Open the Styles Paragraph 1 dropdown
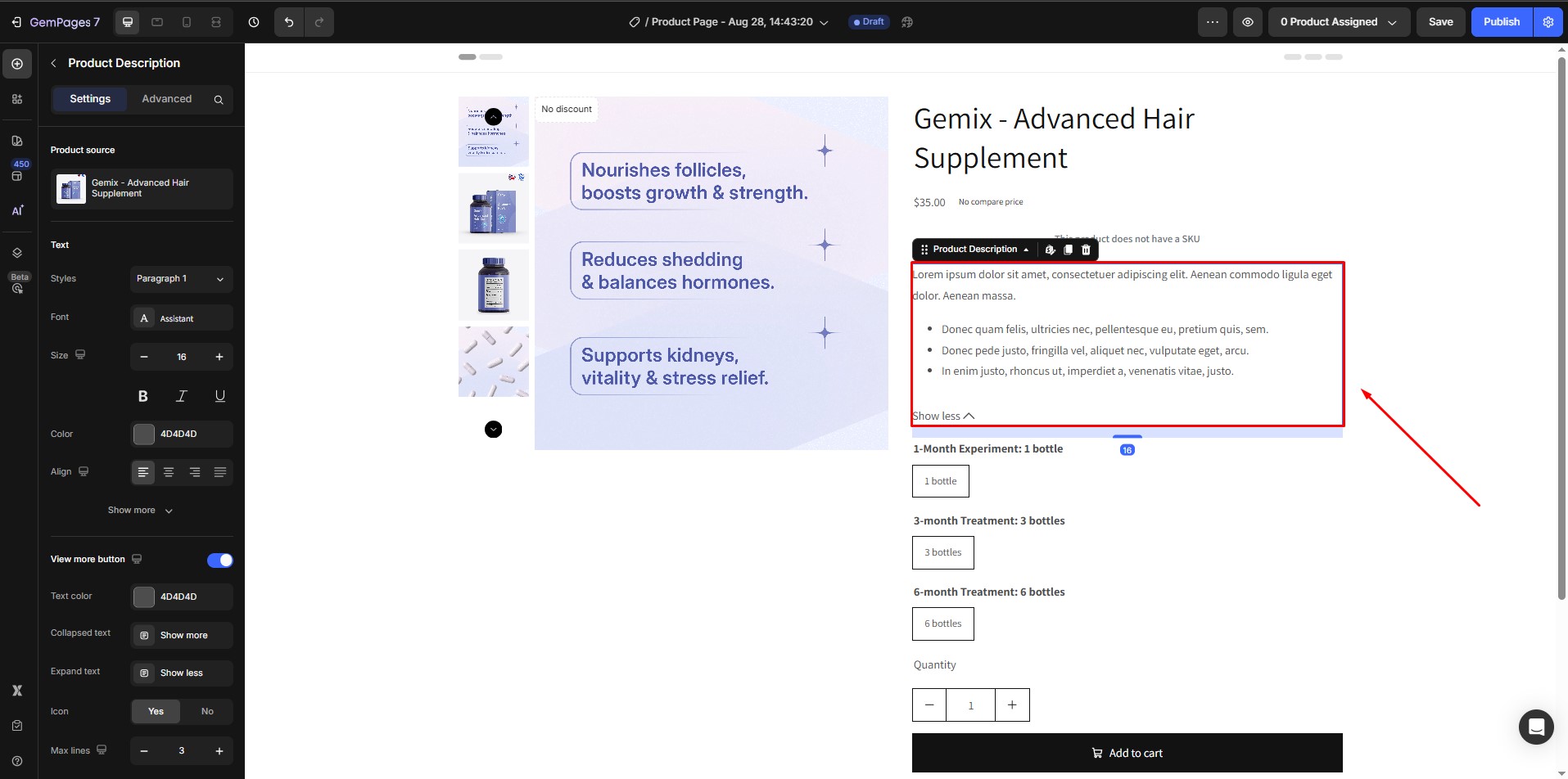Screen dimensions: 1568x779 [181, 279]
